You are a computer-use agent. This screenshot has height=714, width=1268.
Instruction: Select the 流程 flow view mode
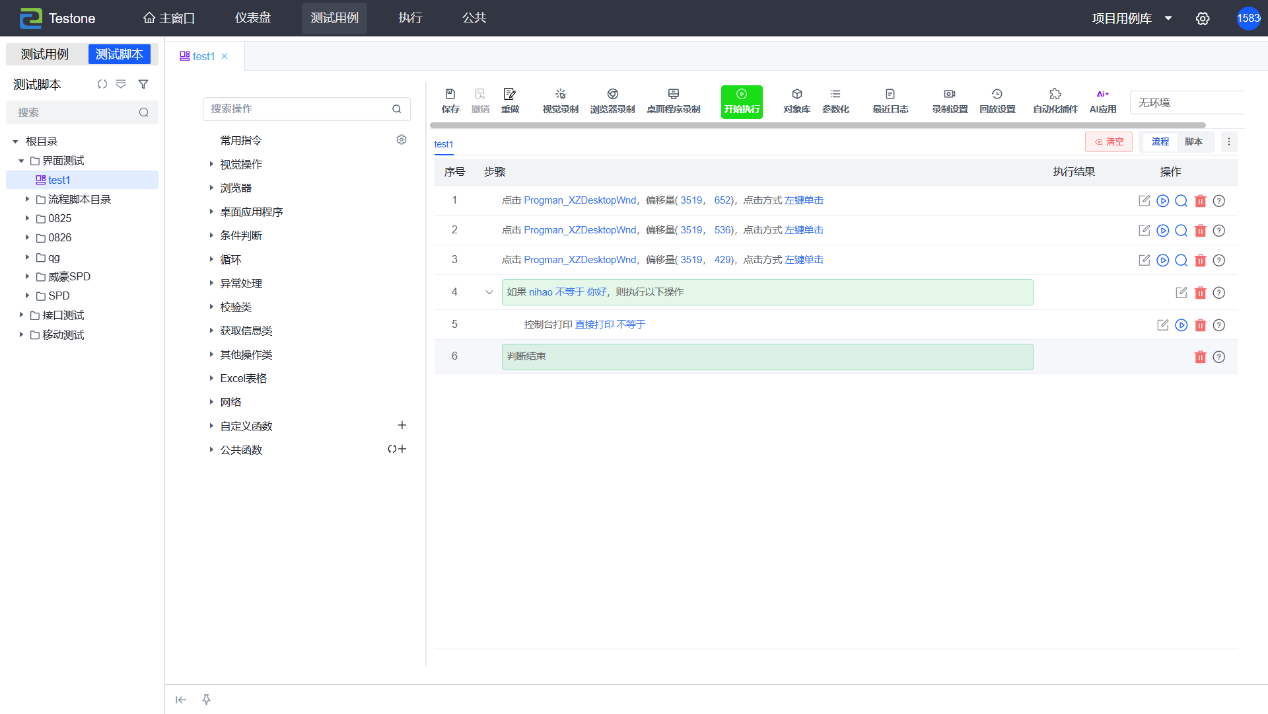pos(1160,142)
